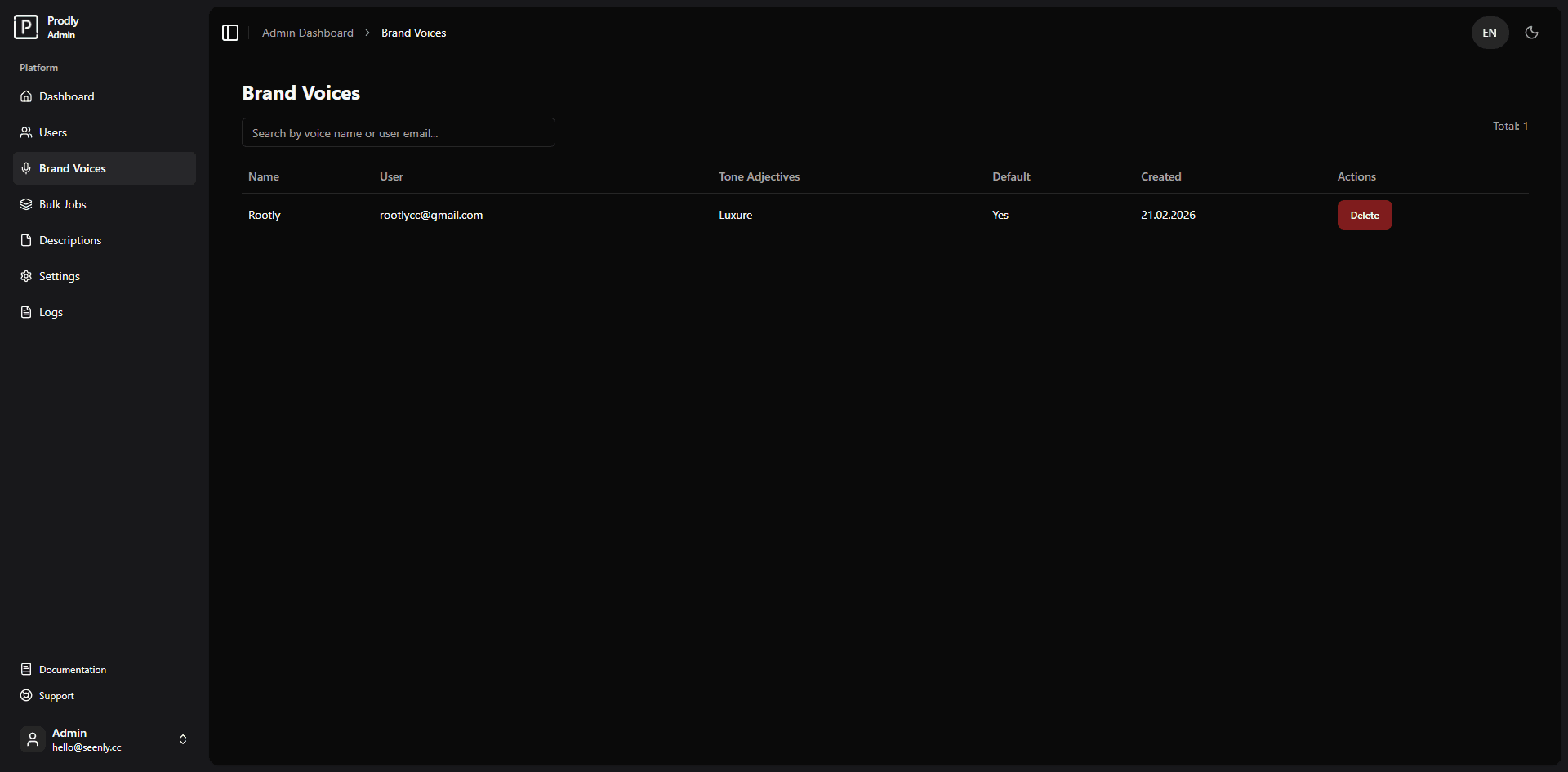Click the Users people icon

tap(26, 132)
